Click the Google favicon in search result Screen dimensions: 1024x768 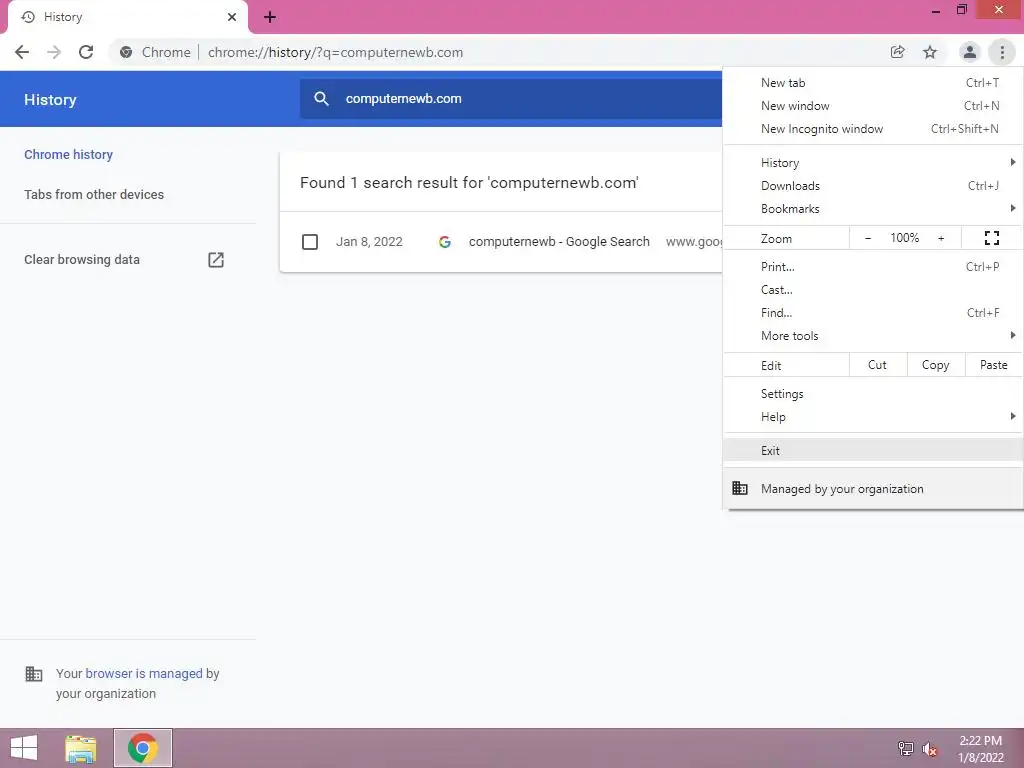click(445, 242)
